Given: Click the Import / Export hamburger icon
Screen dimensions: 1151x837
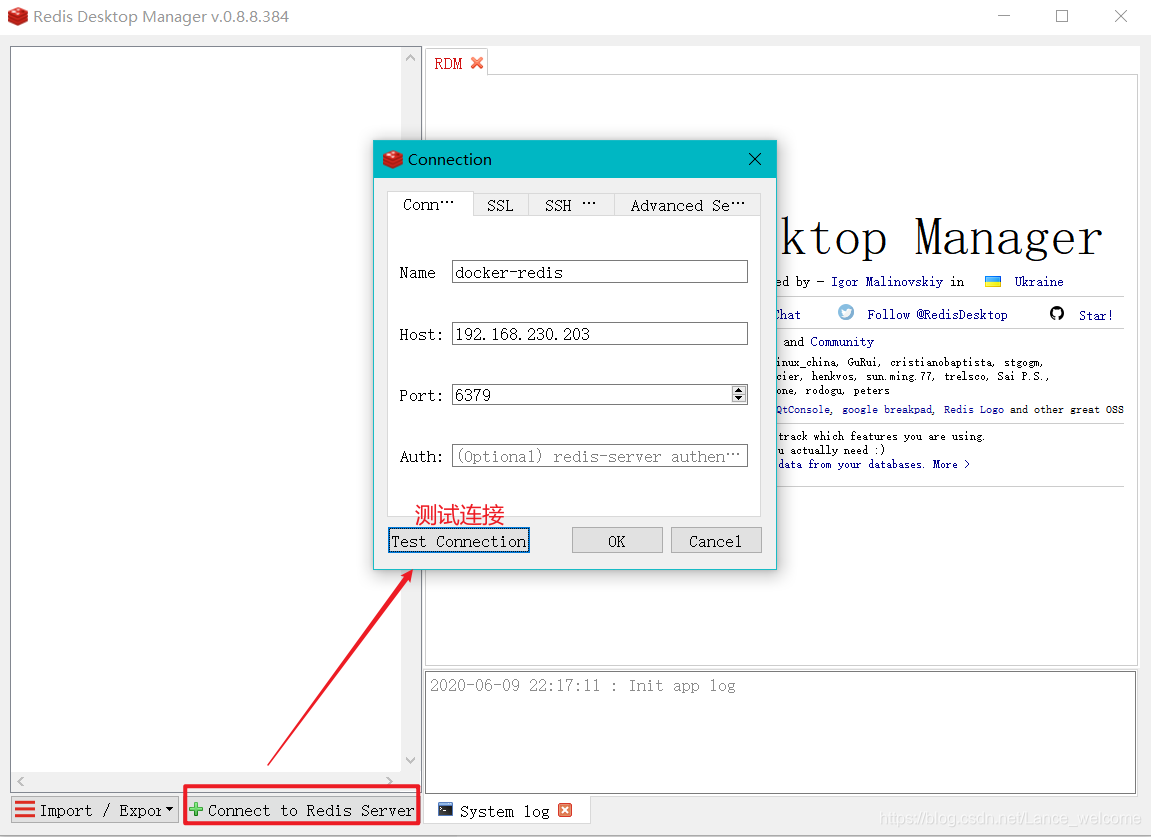Looking at the screenshot, I should click(x=25, y=810).
